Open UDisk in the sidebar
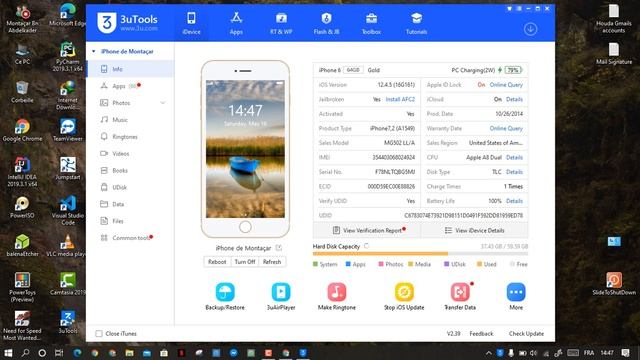 point(120,187)
